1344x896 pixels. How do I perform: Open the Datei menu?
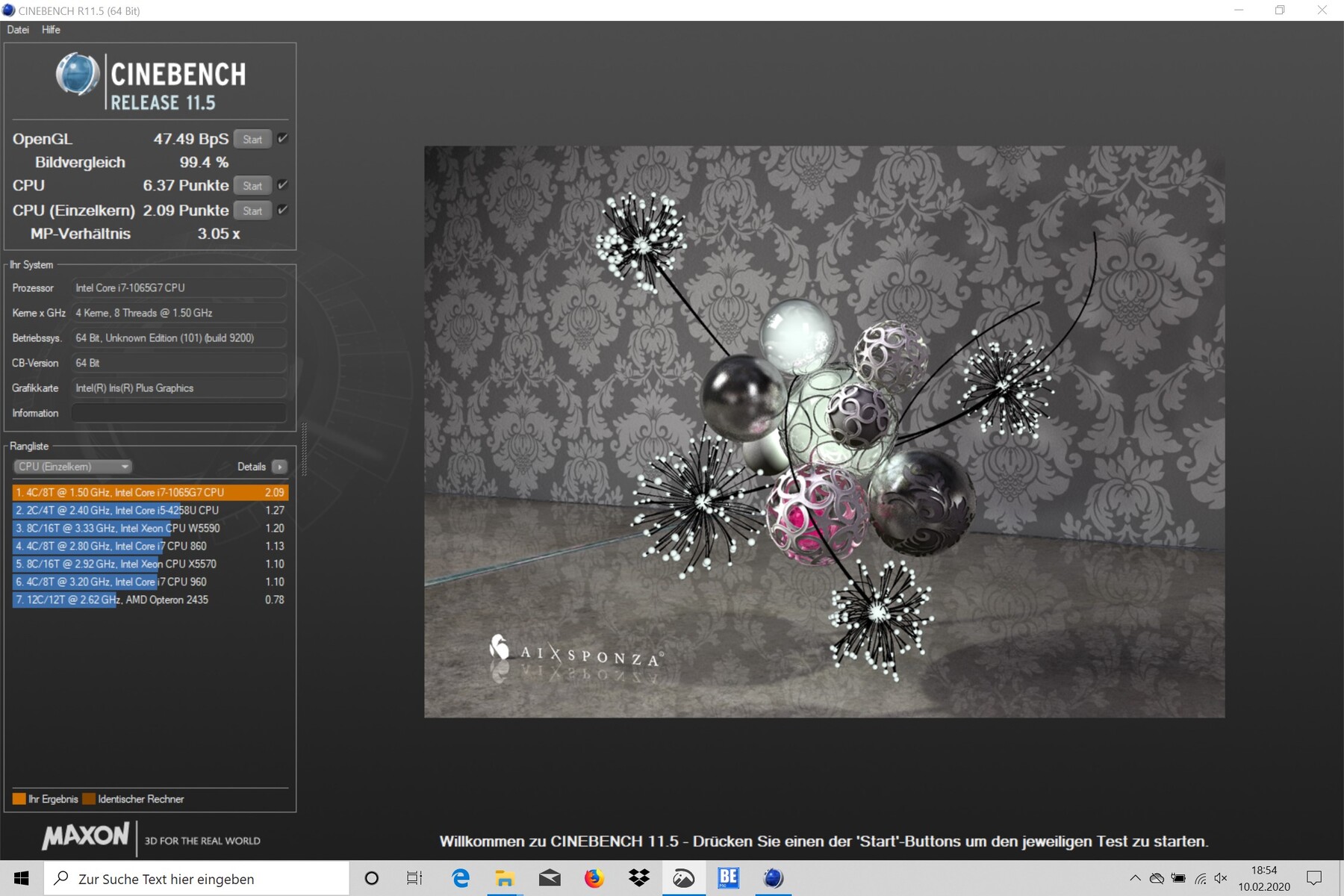coord(18,30)
